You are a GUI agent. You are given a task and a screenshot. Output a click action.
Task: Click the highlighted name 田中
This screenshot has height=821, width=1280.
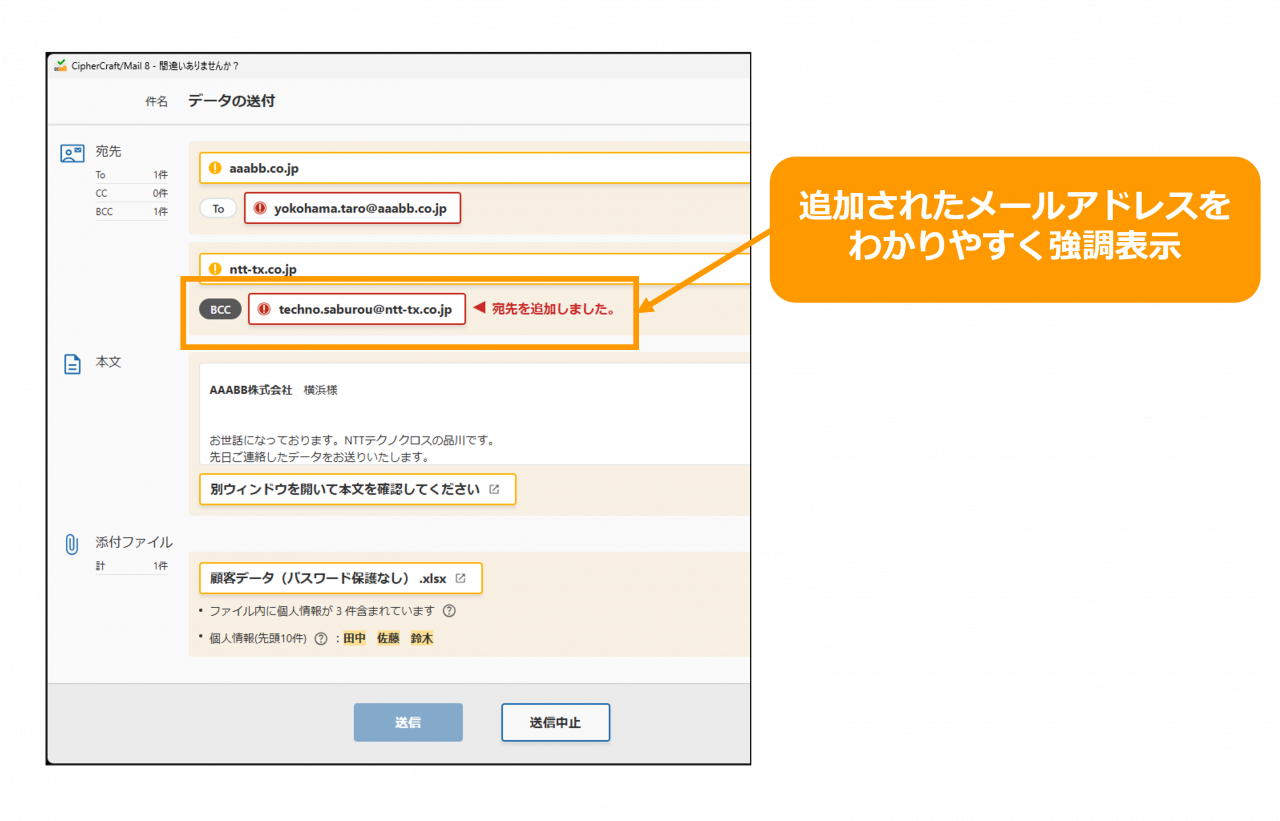(x=355, y=639)
